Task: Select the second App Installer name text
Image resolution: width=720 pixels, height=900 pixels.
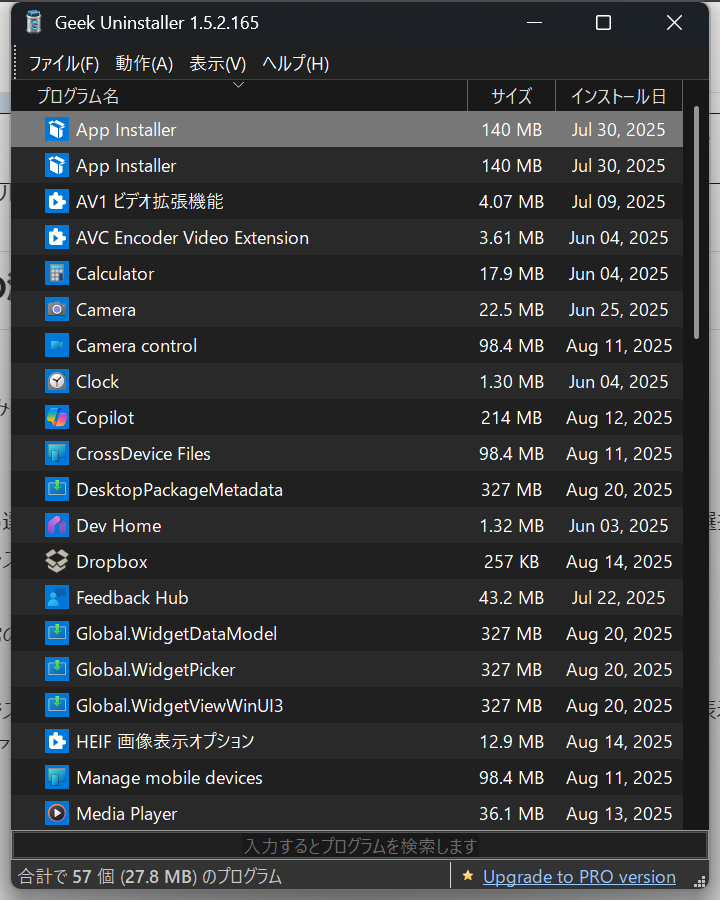Action: (x=126, y=166)
